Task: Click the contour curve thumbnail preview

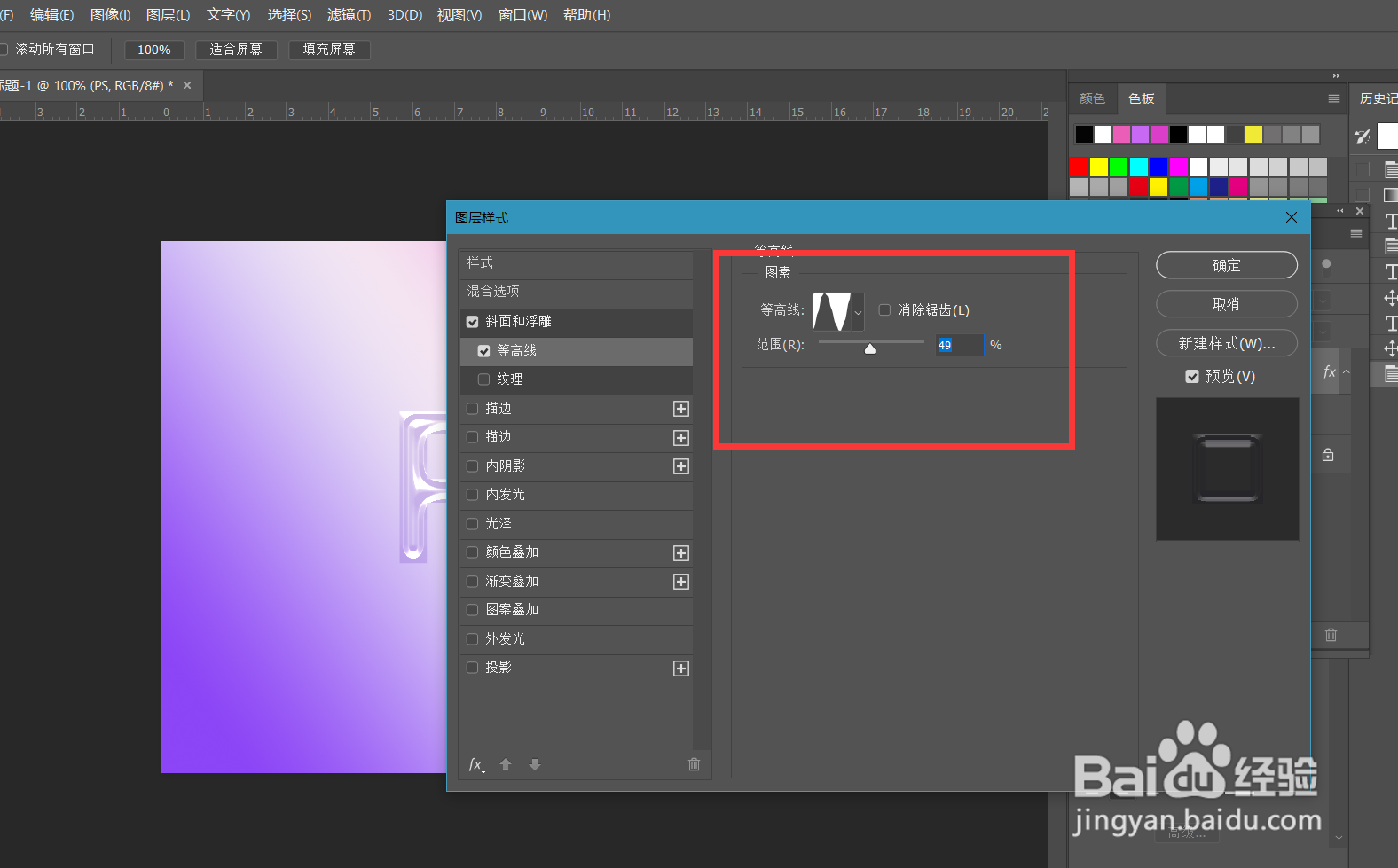Action: click(832, 312)
